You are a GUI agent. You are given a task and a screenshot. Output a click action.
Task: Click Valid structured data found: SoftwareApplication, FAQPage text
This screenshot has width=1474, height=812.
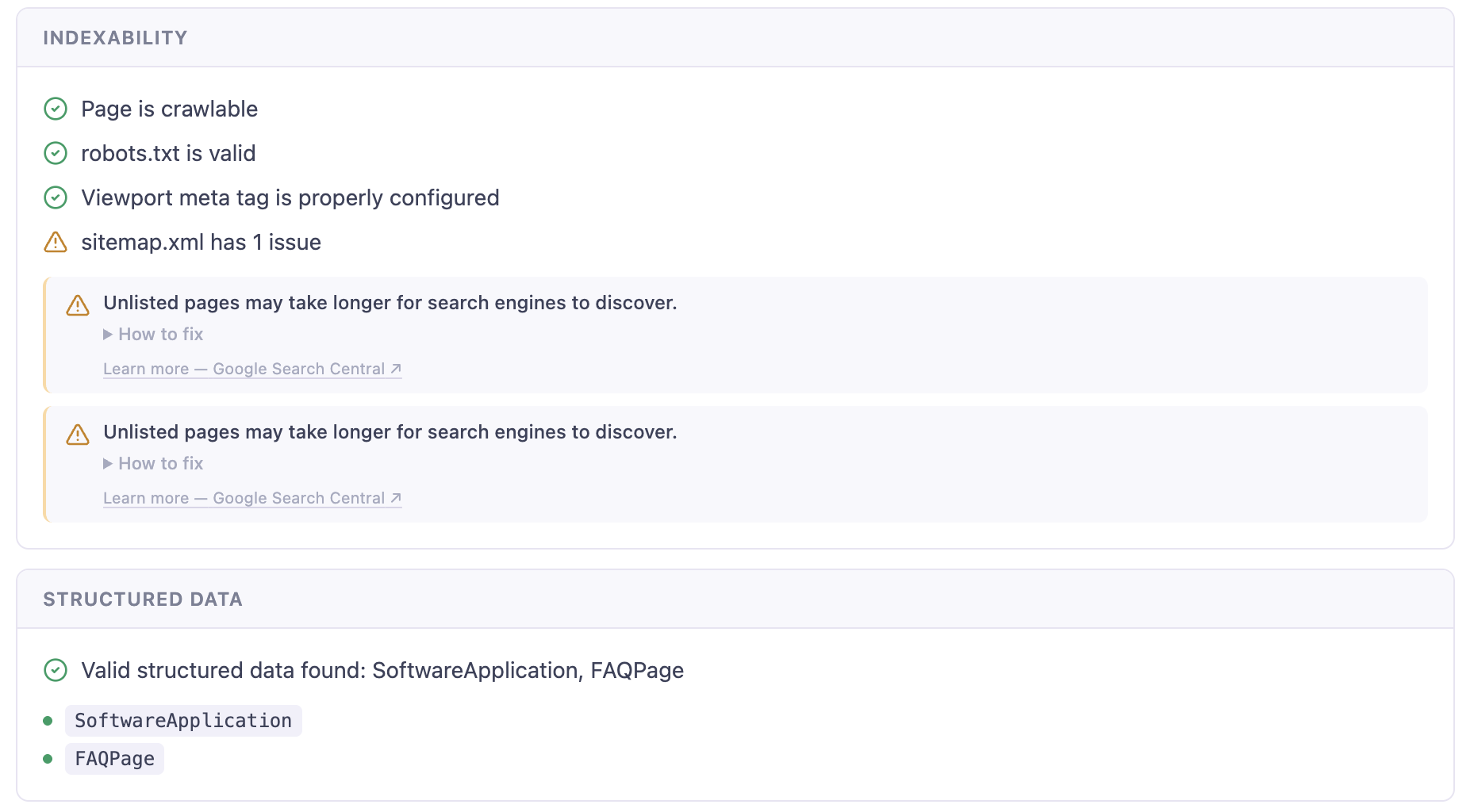tap(382, 670)
